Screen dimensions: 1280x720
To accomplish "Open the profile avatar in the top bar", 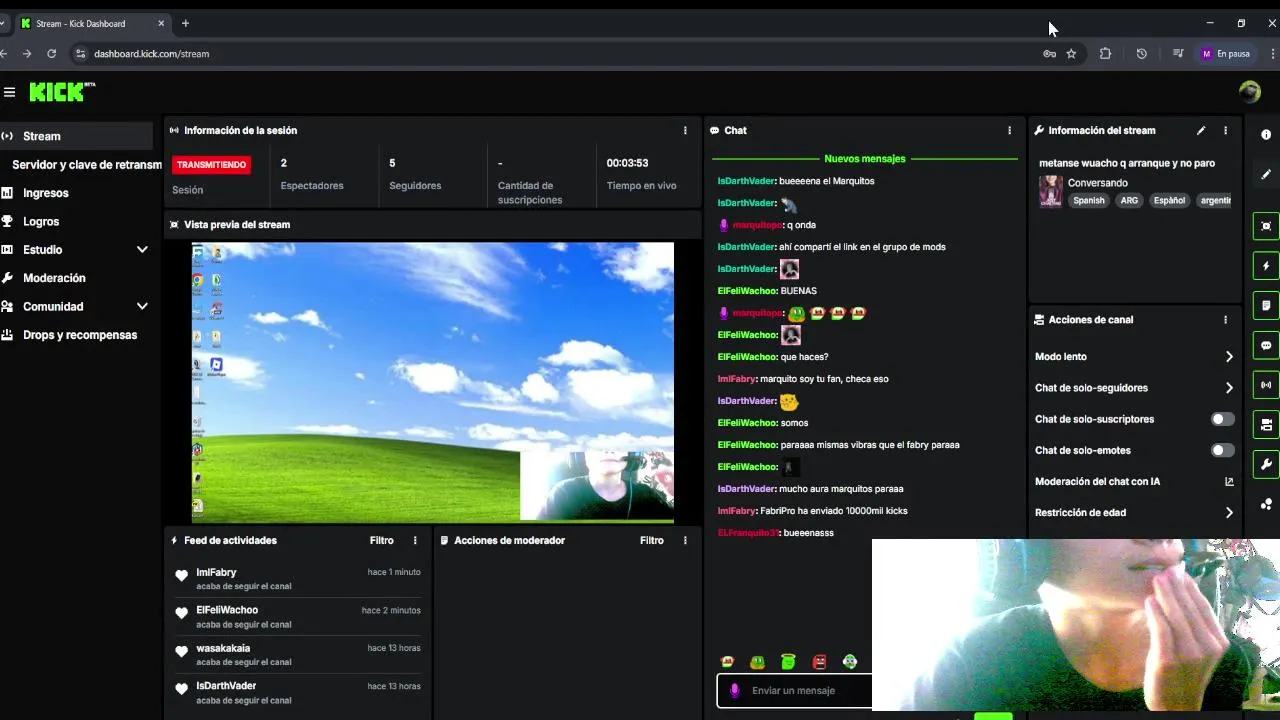I will [1250, 92].
